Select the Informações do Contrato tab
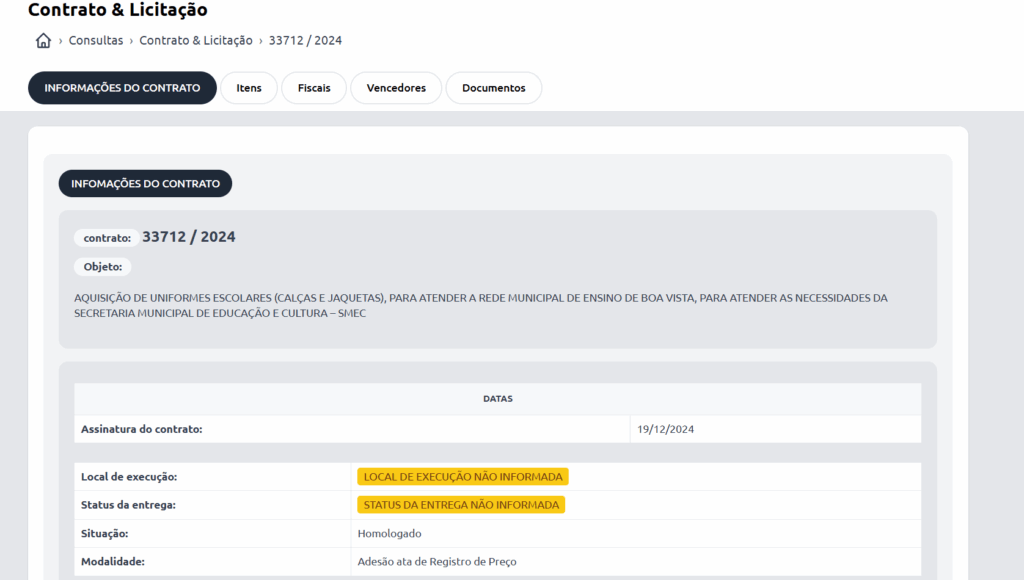Image resolution: width=1024 pixels, height=580 pixels. pos(122,88)
